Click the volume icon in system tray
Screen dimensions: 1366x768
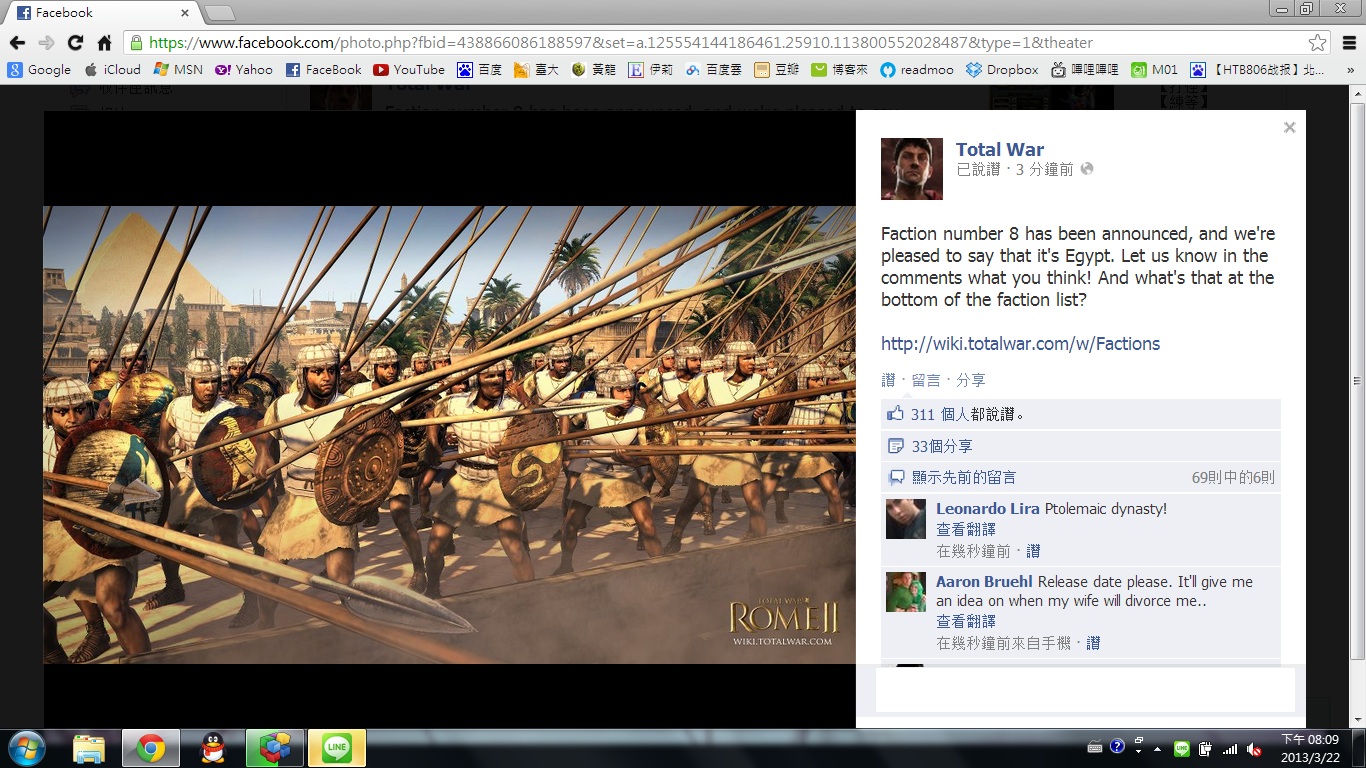coord(1254,748)
